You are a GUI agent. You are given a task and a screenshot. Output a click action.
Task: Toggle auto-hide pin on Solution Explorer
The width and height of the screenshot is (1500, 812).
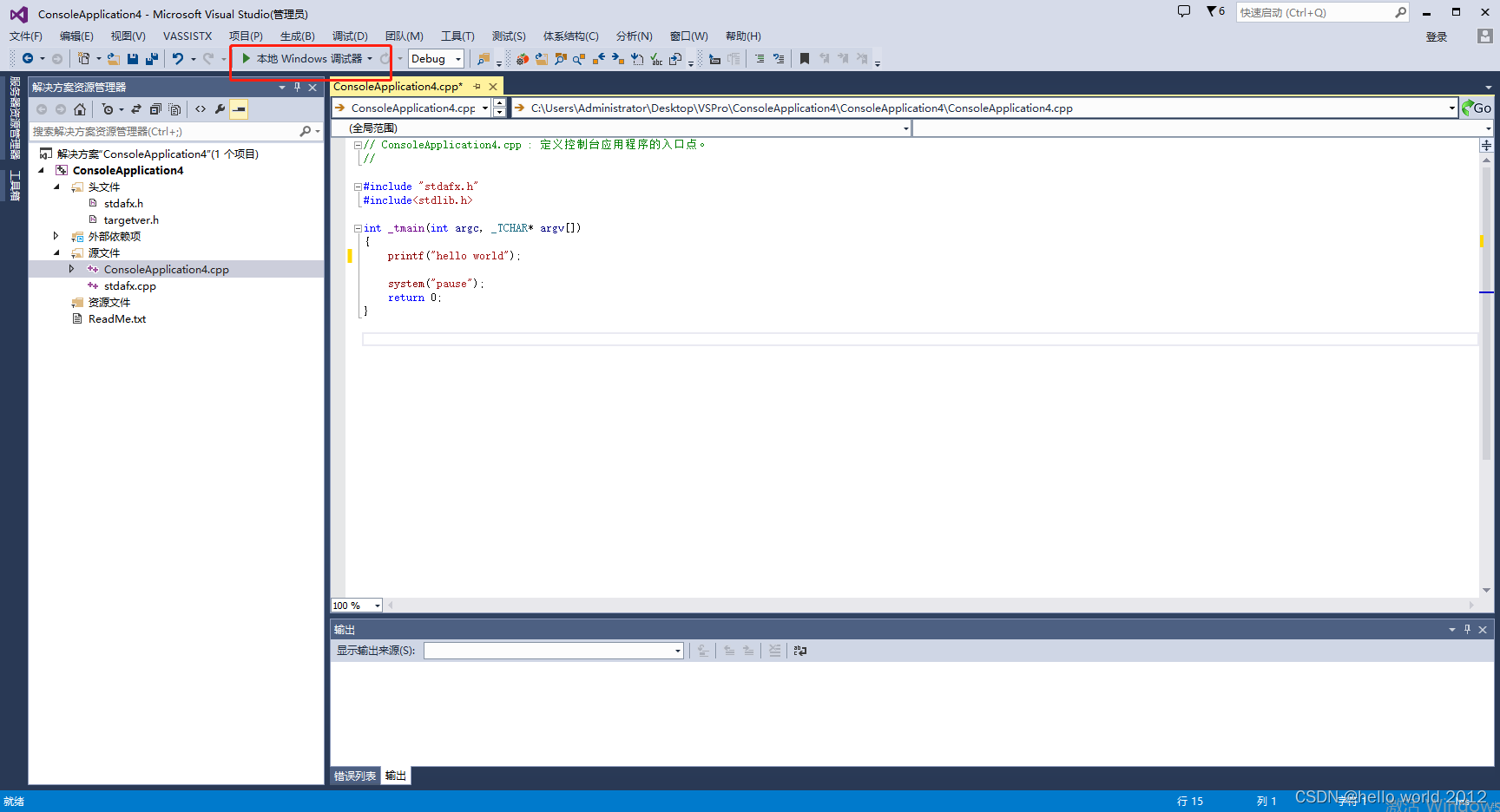pos(297,88)
